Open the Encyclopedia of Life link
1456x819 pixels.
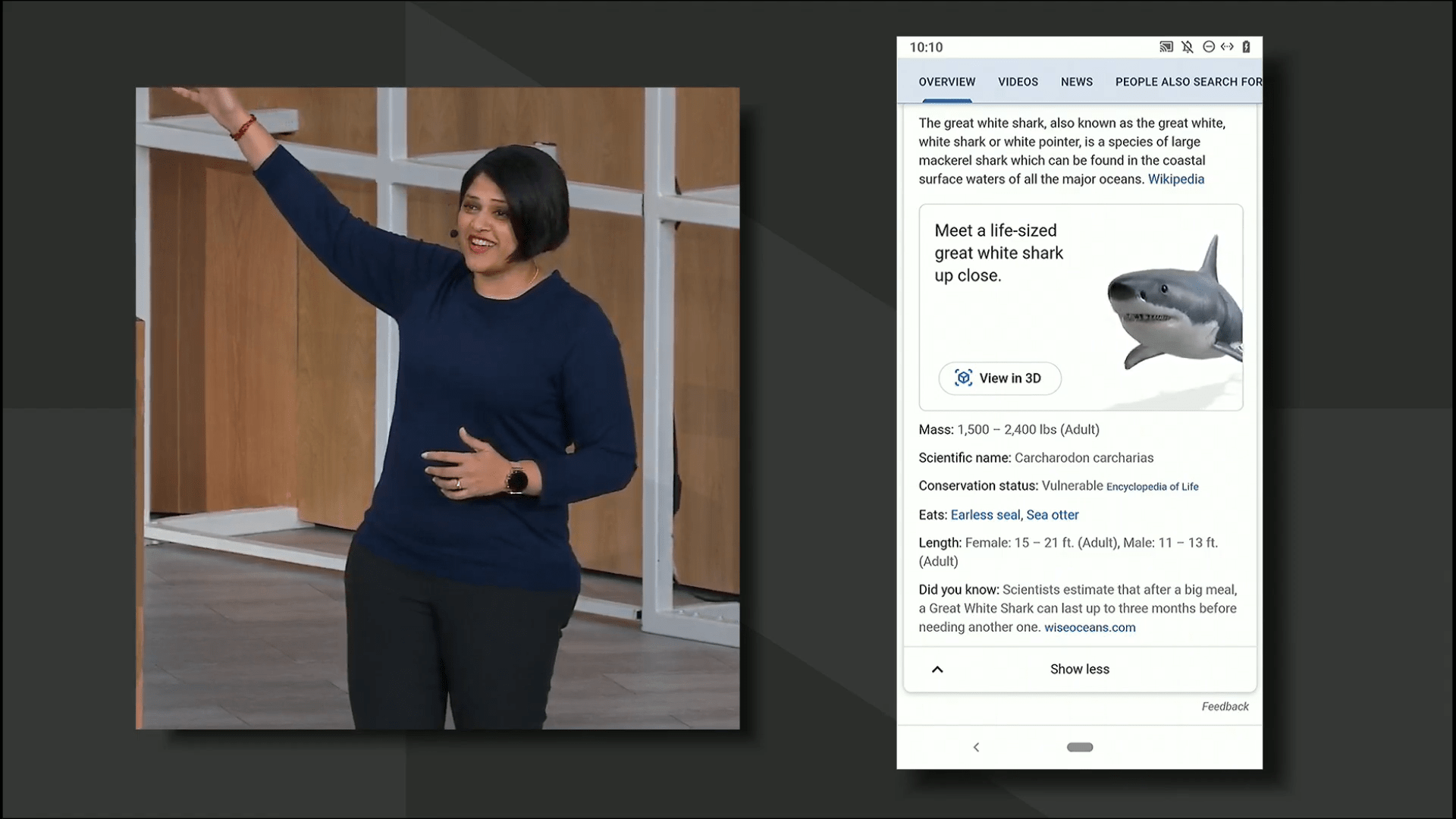tap(1152, 487)
